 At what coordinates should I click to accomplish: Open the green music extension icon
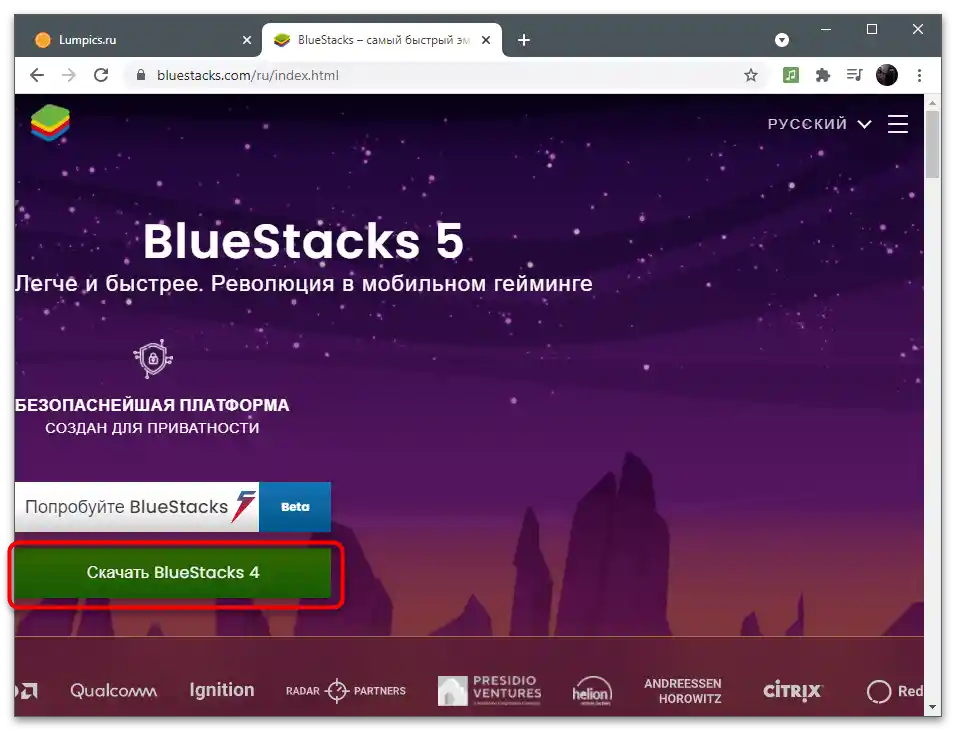click(x=790, y=75)
